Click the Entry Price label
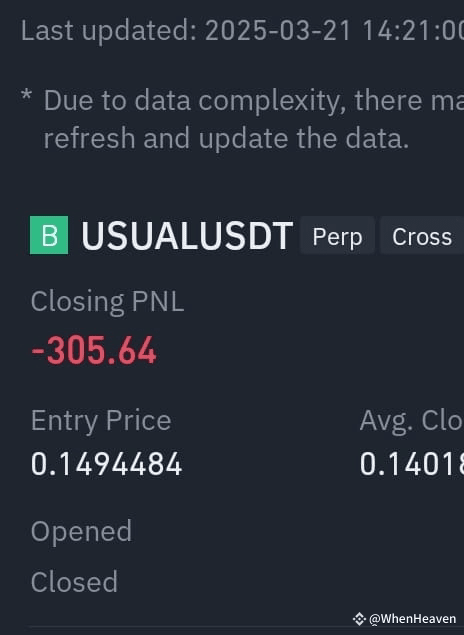 click(x=101, y=421)
